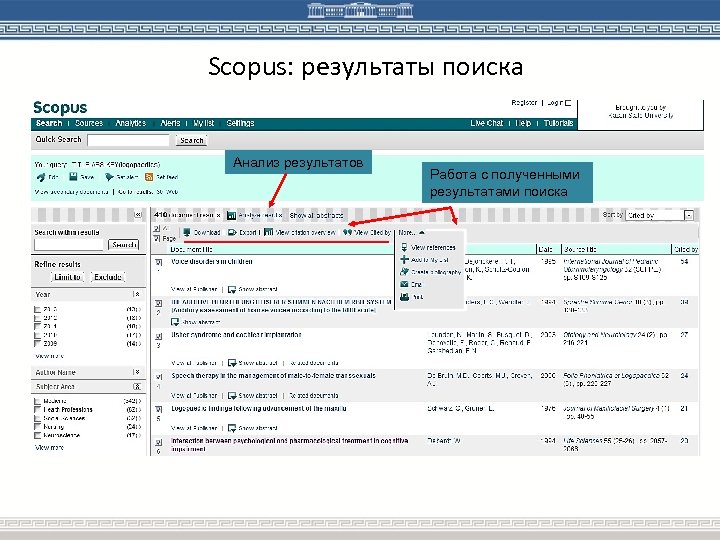Collapse the refine sidebar with double-arrow icon
The width and height of the screenshot is (720, 540).
[x=138, y=215]
